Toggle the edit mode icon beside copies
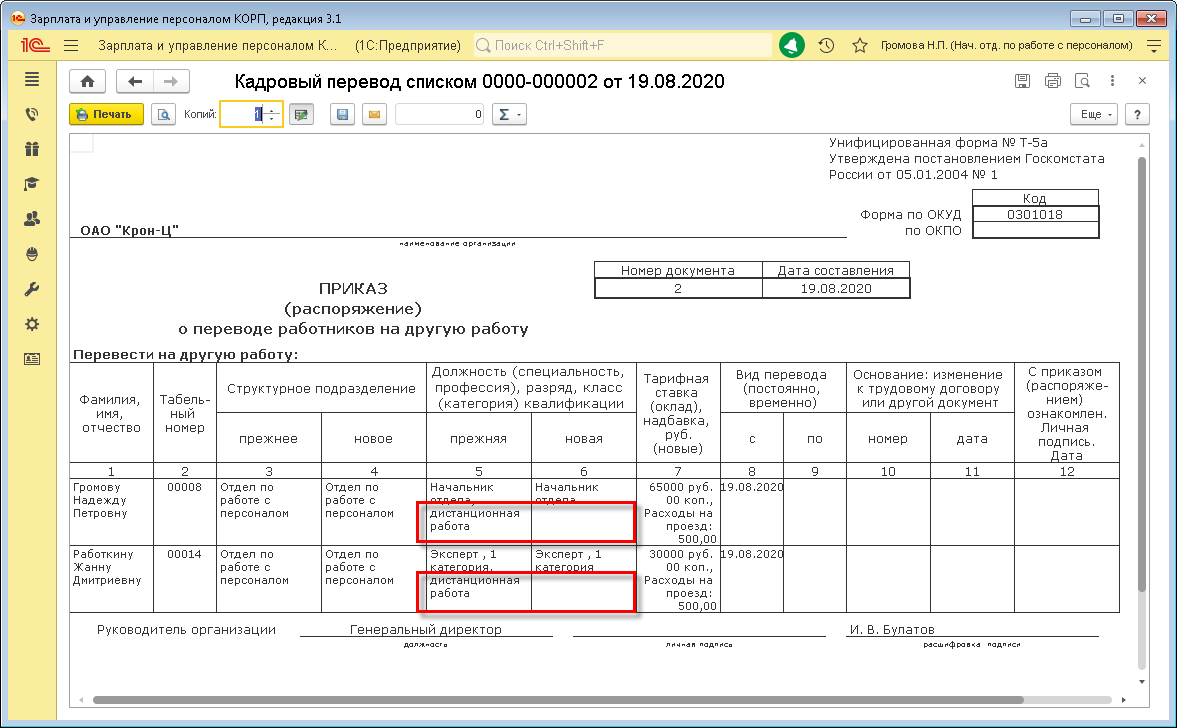1177x728 pixels. point(301,115)
